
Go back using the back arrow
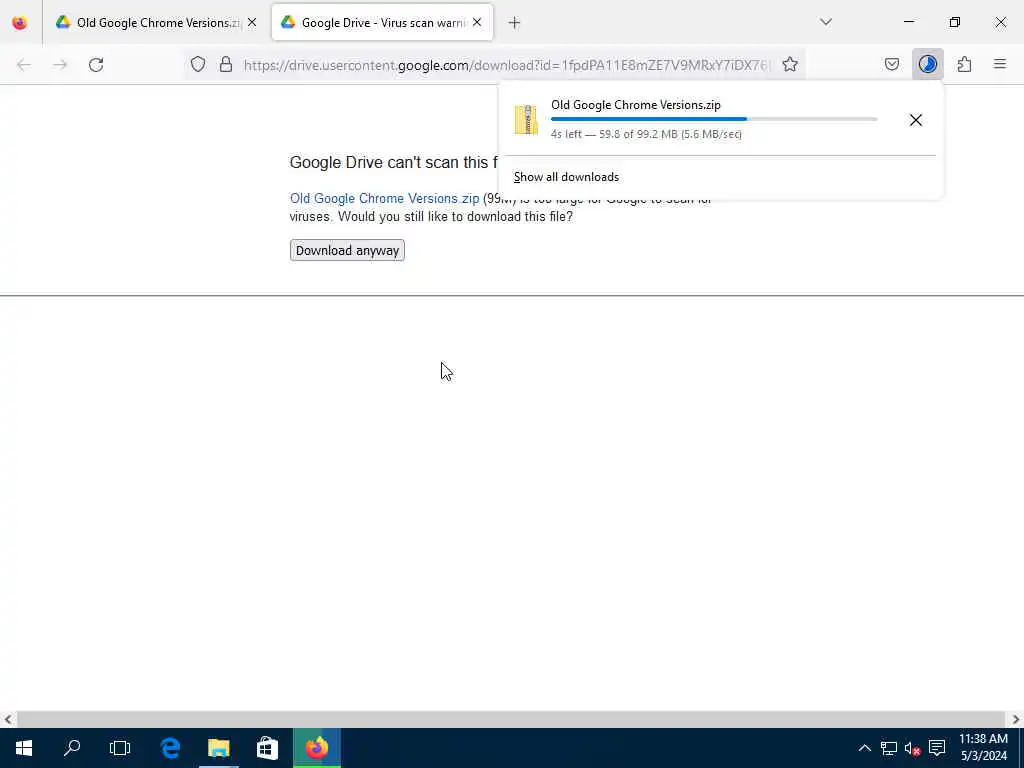[24, 65]
